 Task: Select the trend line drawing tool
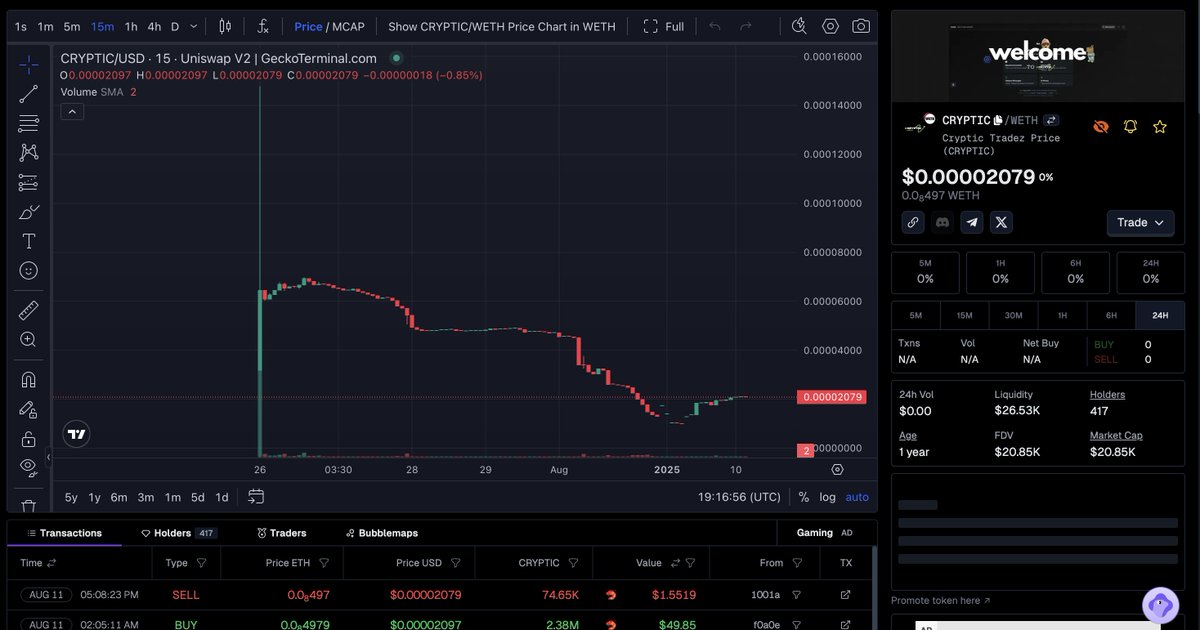click(28, 94)
